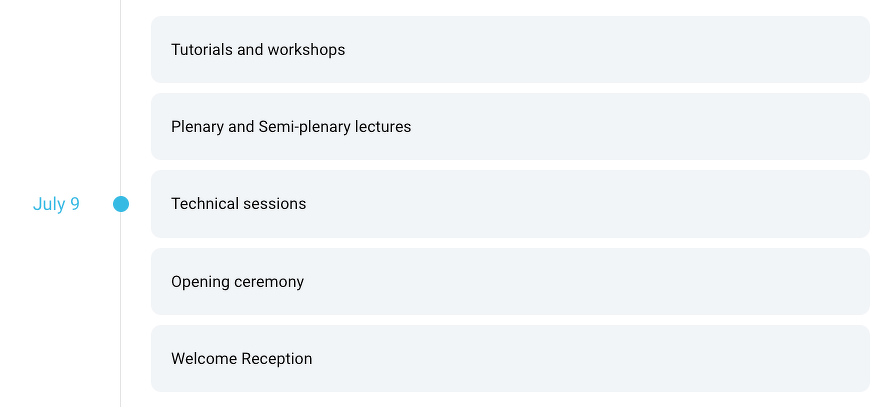Open Plenary and Semi-plenary lectures card
Image resolution: width=886 pixels, height=407 pixels.
(510, 127)
